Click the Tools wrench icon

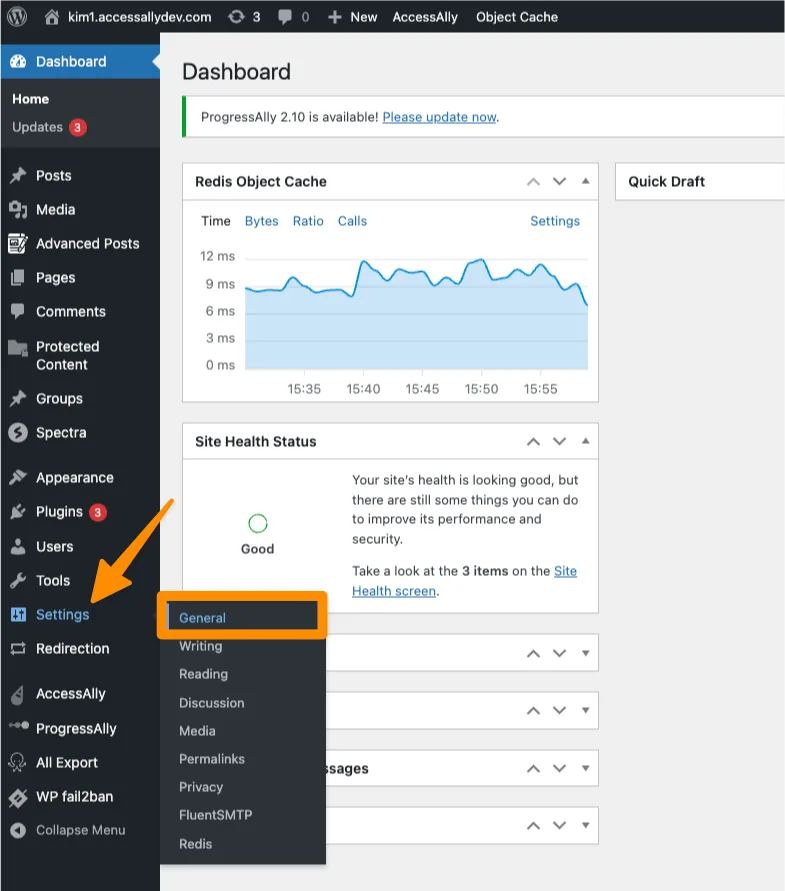18,581
